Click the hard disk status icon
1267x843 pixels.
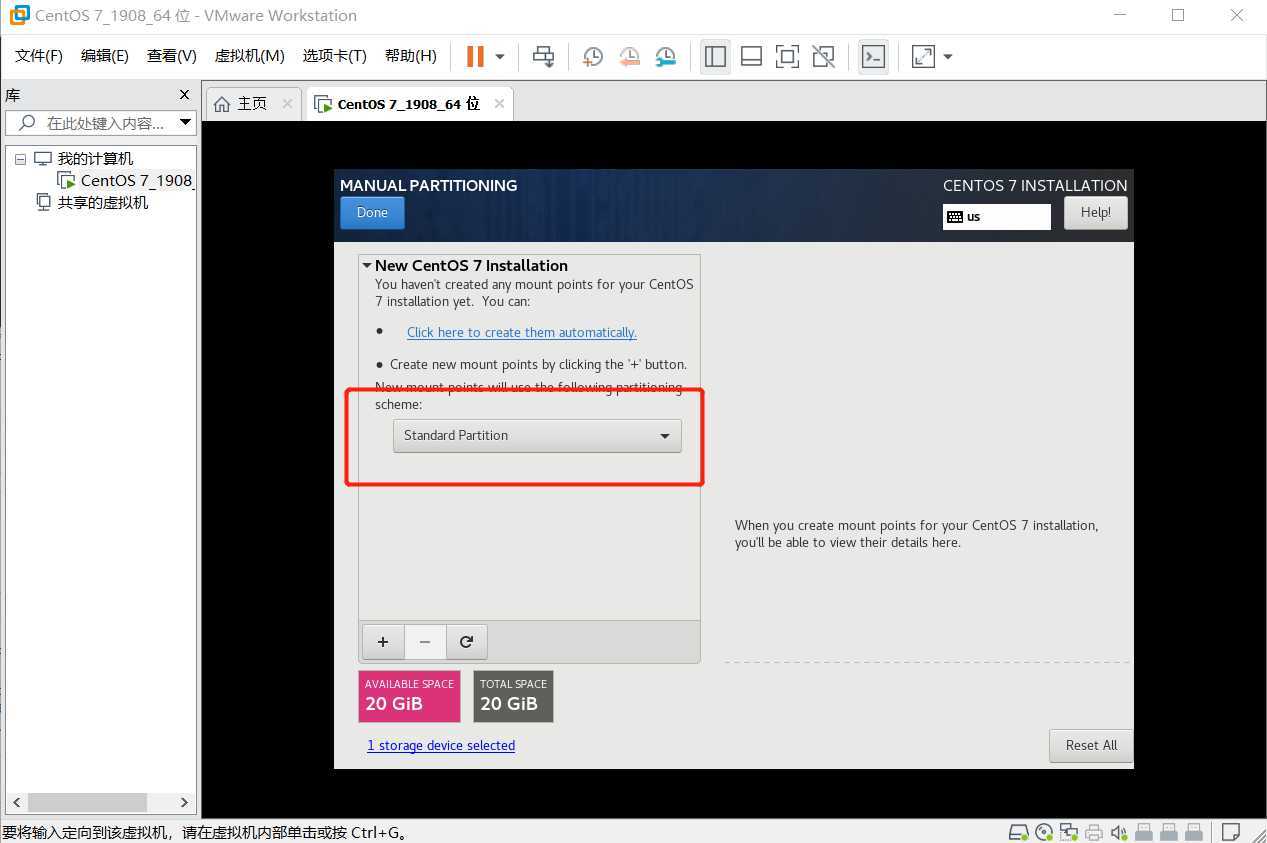click(1019, 832)
